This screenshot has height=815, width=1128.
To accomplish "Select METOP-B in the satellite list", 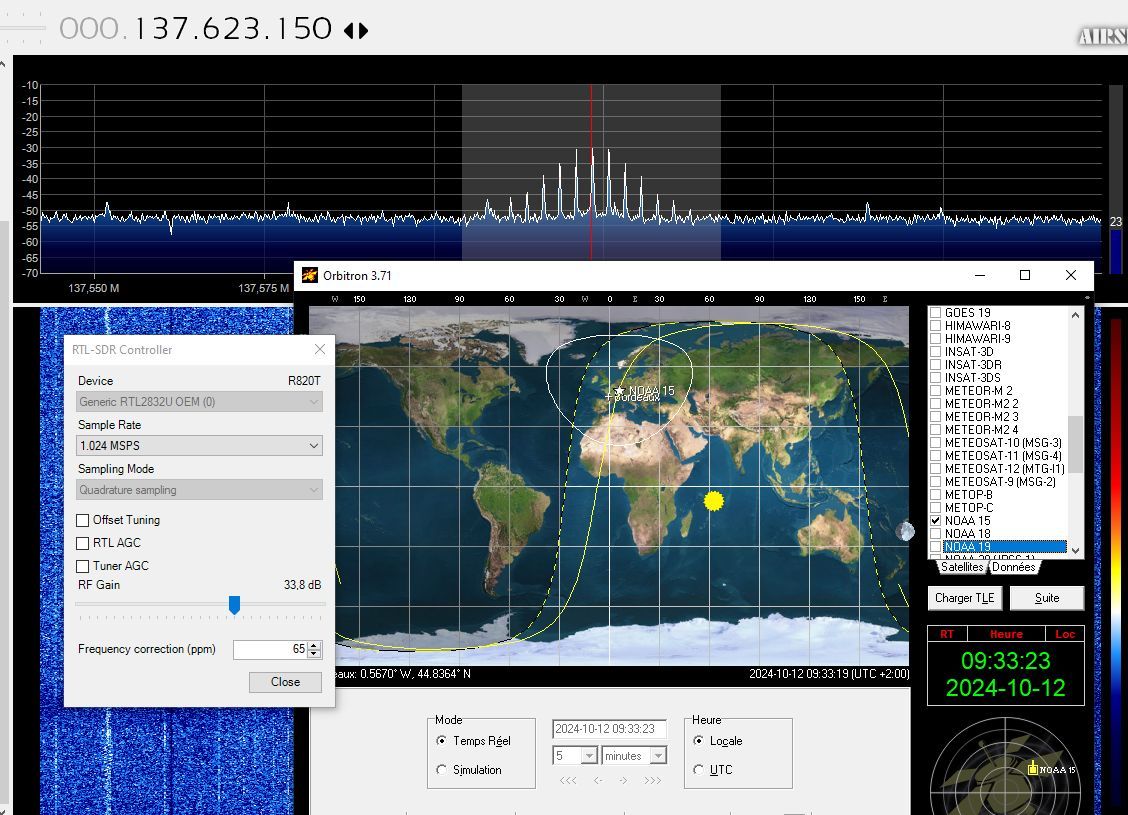I will click(x=969, y=494).
